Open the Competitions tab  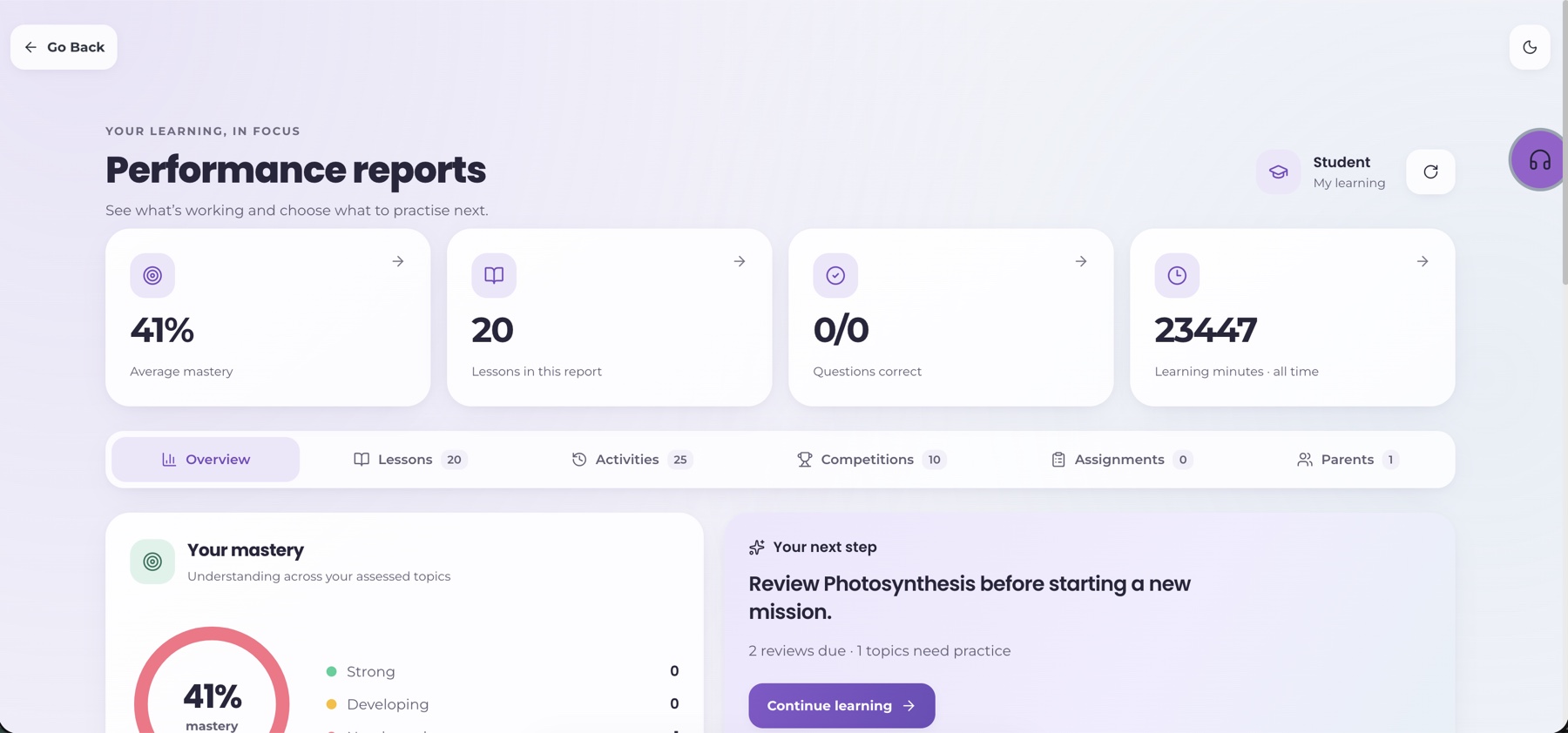(871, 460)
